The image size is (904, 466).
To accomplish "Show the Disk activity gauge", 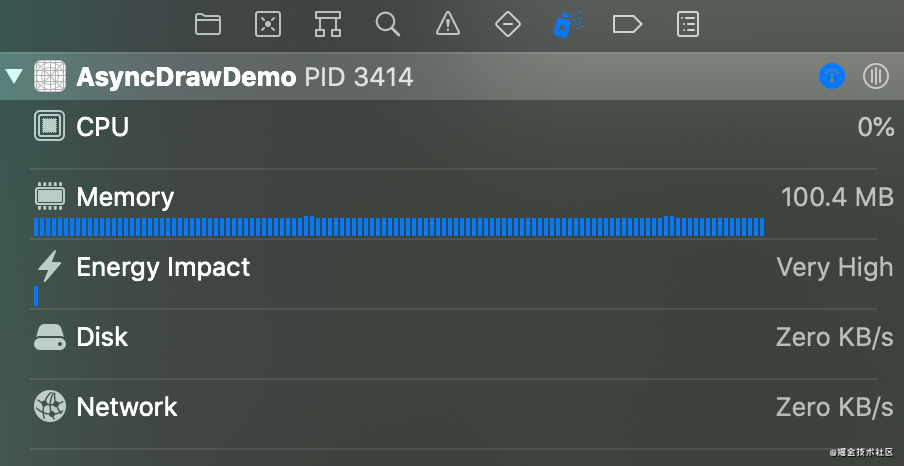I will (x=102, y=337).
